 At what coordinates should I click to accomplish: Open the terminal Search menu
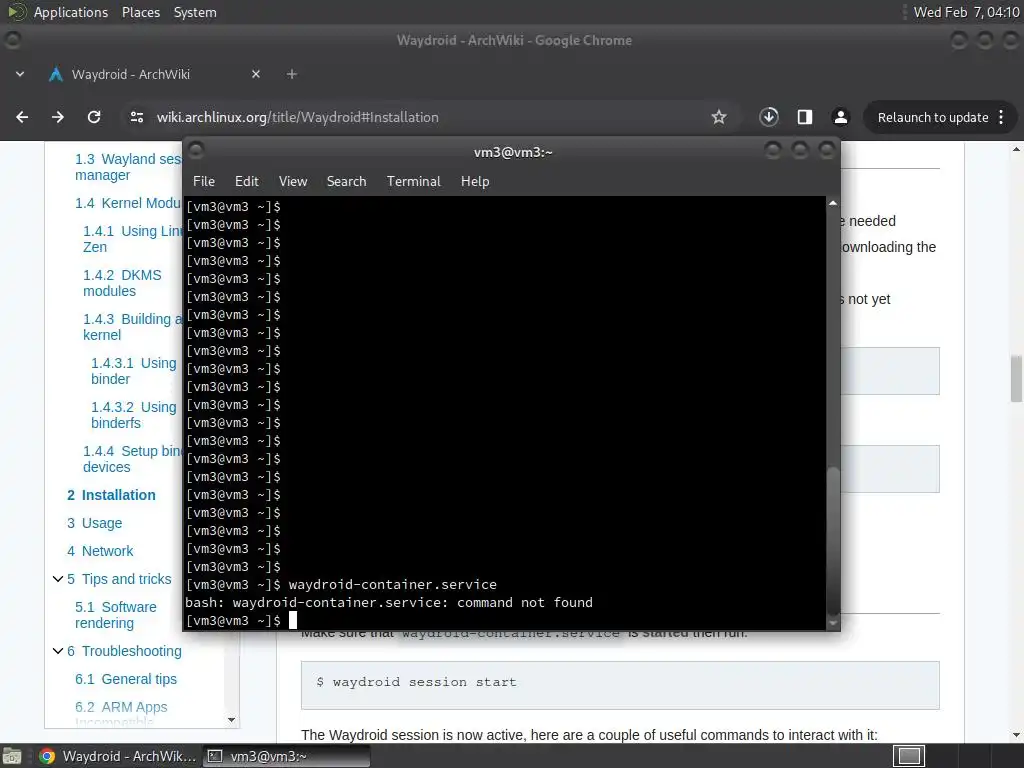point(346,182)
